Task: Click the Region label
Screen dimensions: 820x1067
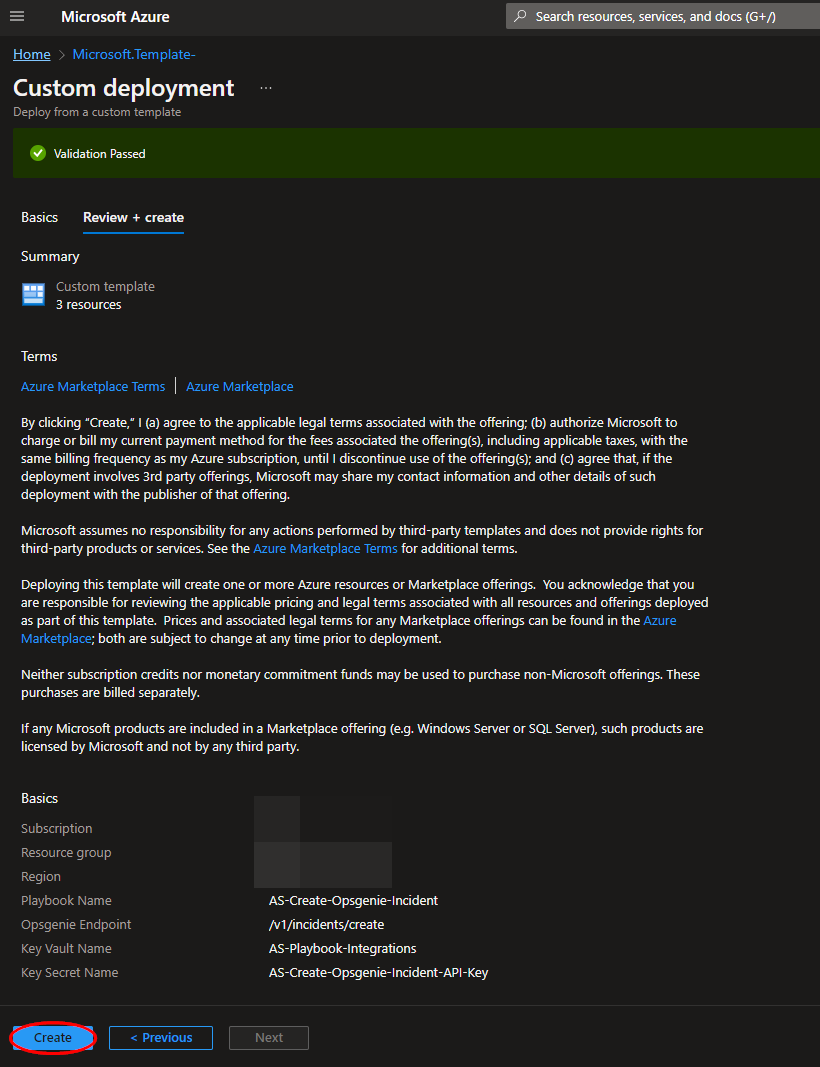Action: [x=41, y=876]
